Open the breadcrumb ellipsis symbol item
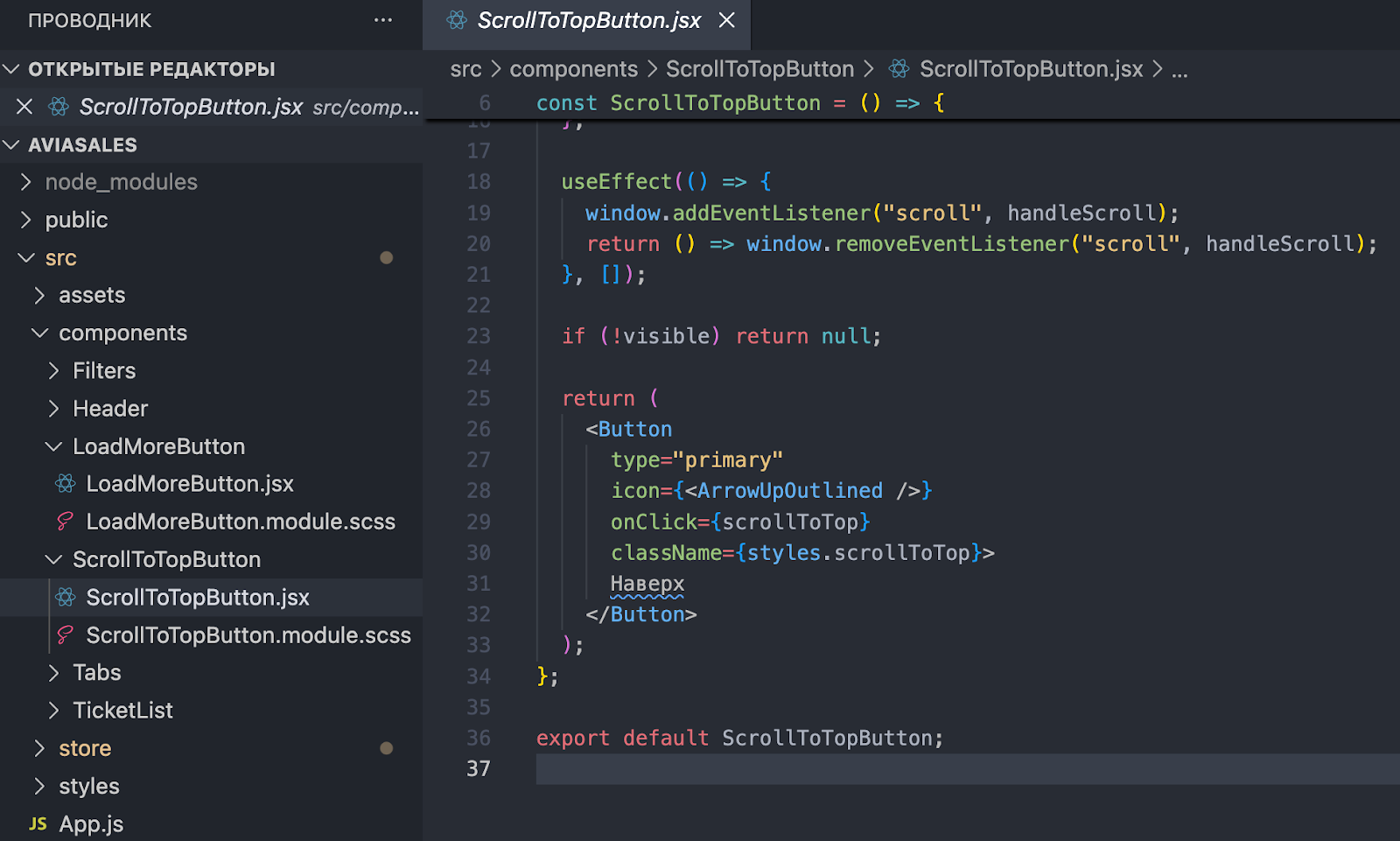The height and width of the screenshot is (841, 1400). coord(1179,69)
